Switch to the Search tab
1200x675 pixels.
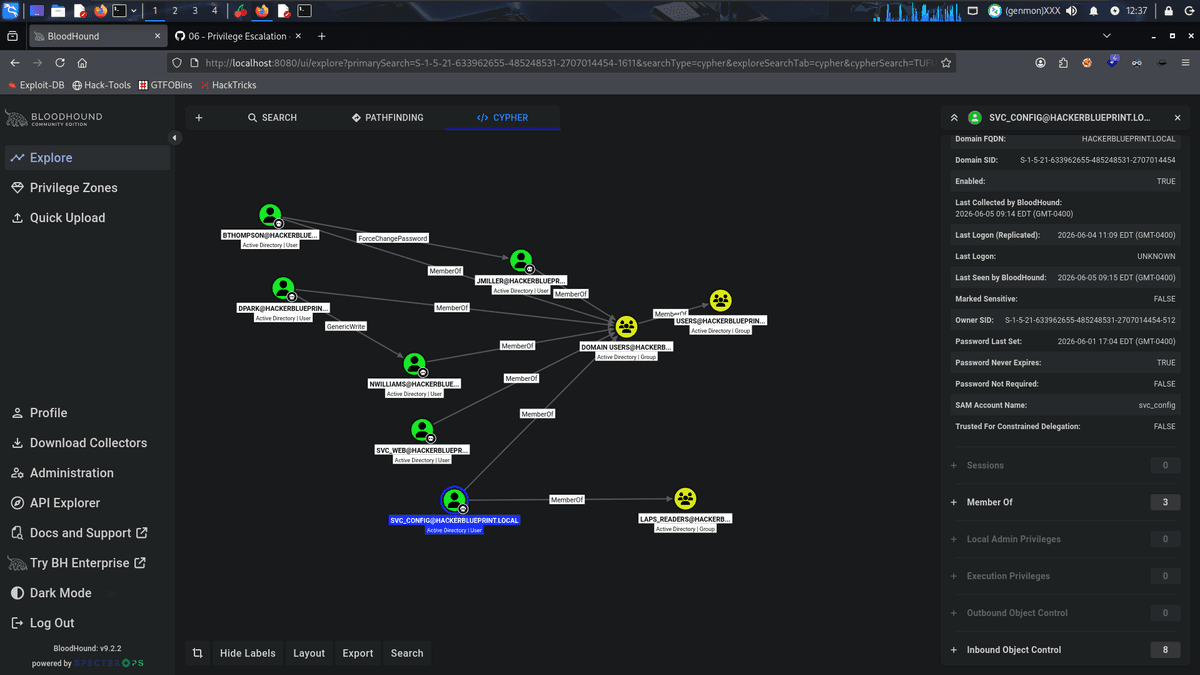tap(272, 118)
